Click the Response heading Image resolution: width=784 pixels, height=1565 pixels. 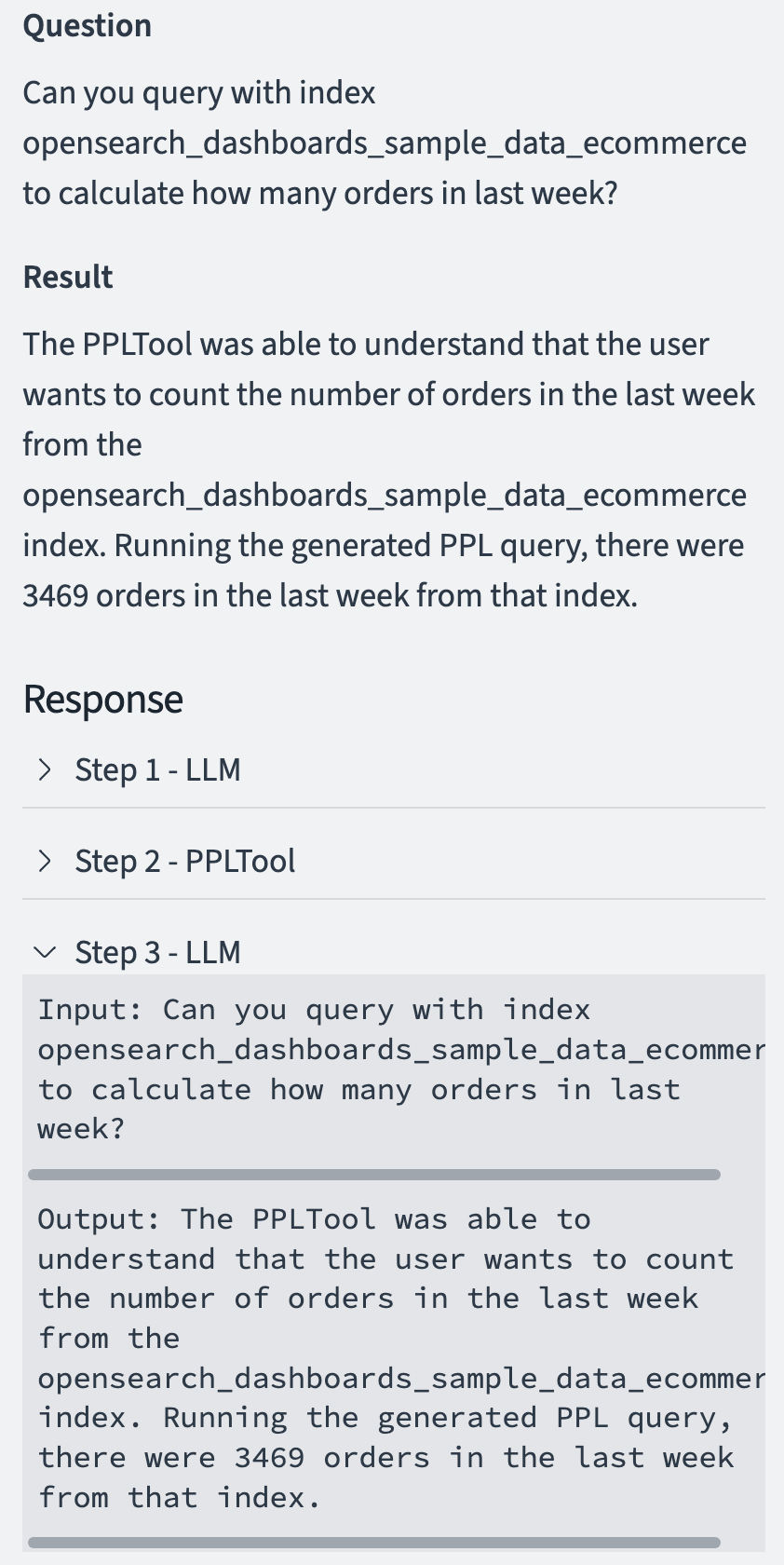[103, 699]
